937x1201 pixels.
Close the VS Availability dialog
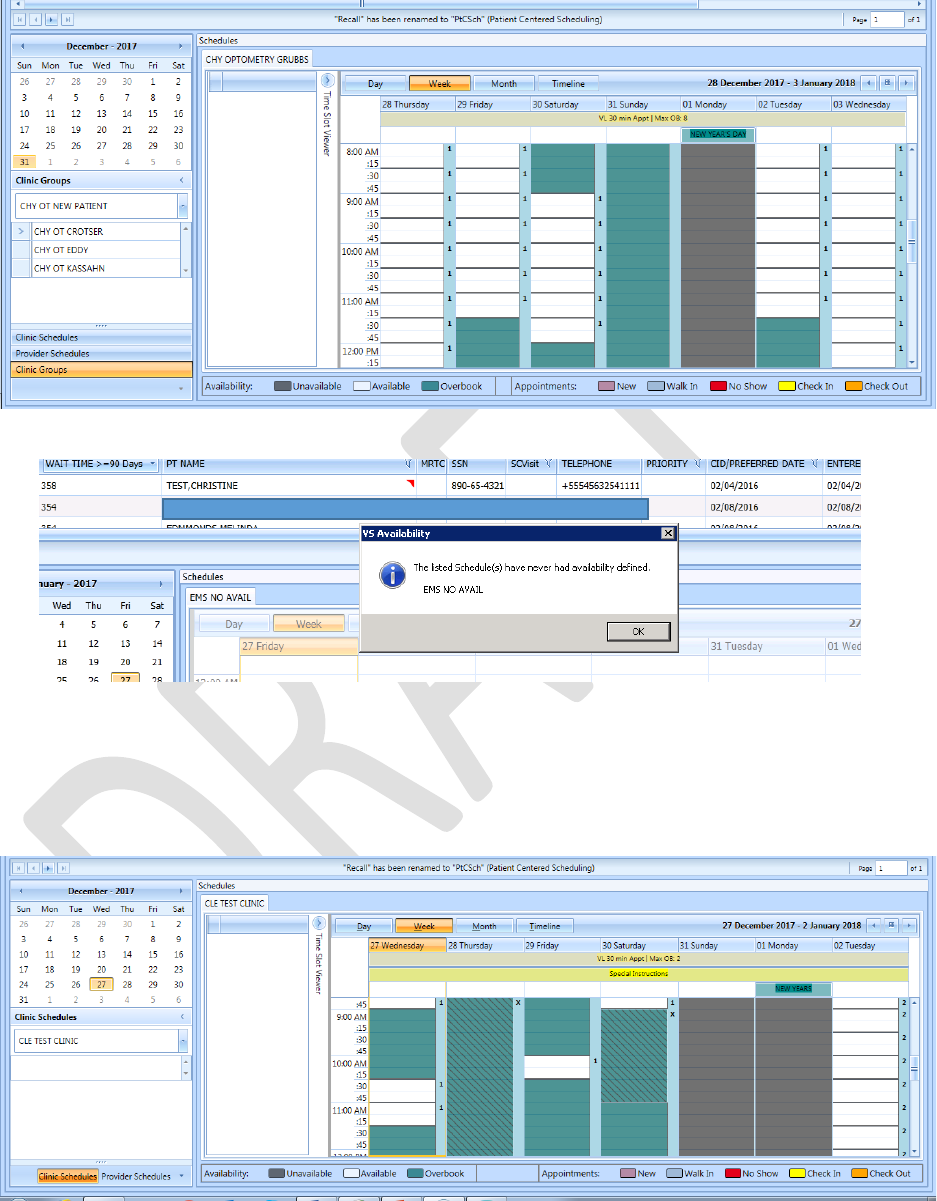point(668,534)
